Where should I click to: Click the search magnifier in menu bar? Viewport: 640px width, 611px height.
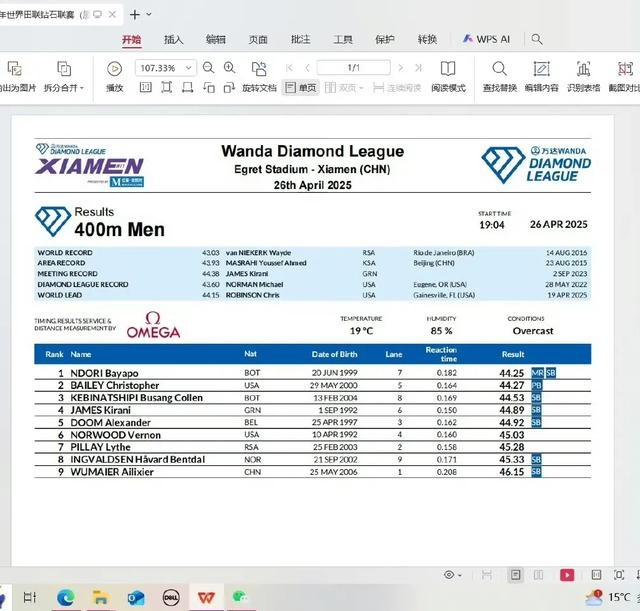point(537,40)
